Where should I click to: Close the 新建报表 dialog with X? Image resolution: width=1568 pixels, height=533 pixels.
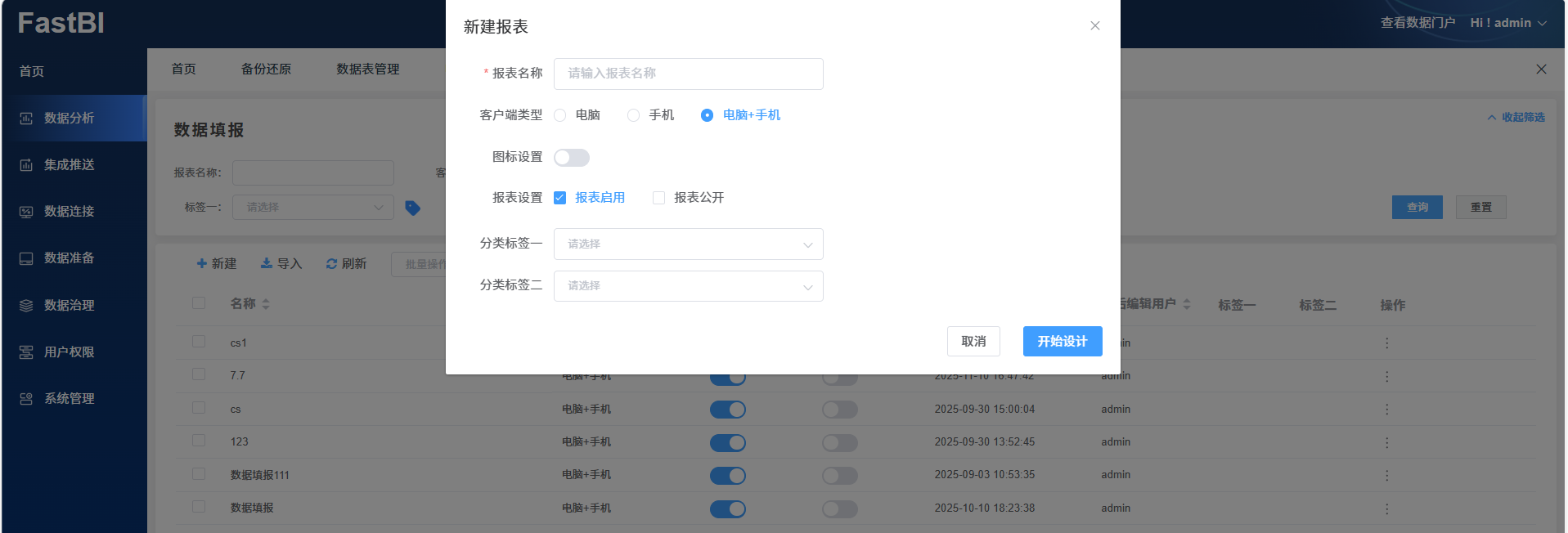[x=1094, y=26]
